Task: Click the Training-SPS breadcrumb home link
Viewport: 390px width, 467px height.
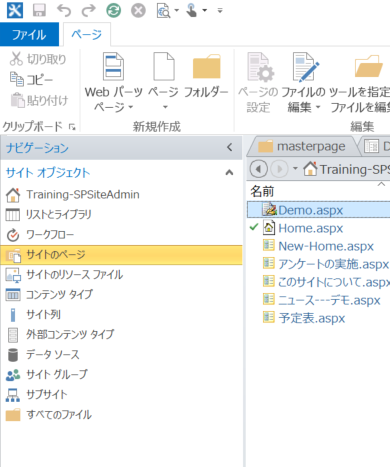Action: [347, 169]
